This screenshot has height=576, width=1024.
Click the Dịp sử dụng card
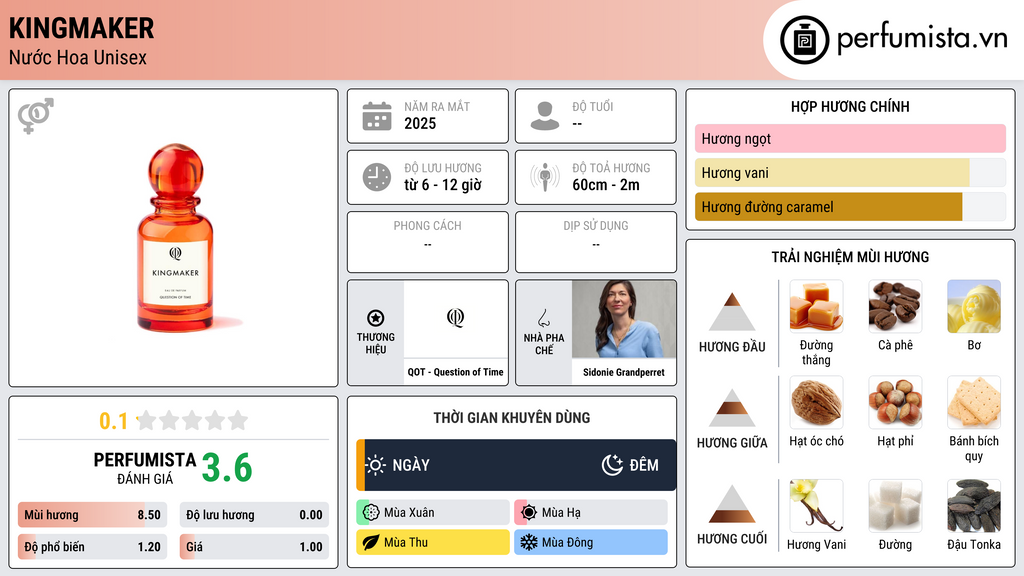596,242
